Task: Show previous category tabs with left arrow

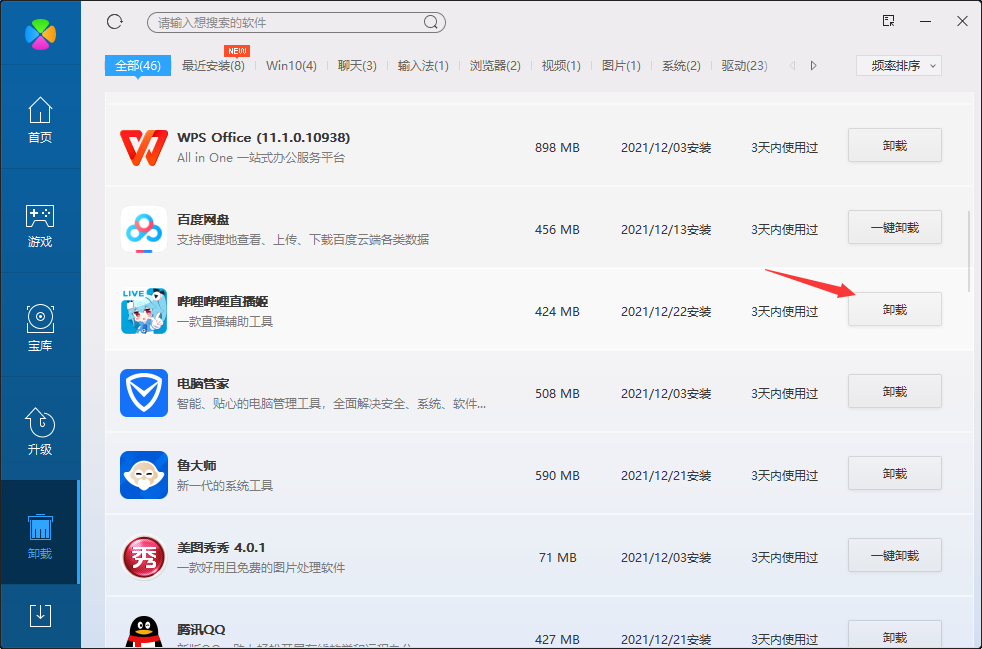Action: coord(792,66)
